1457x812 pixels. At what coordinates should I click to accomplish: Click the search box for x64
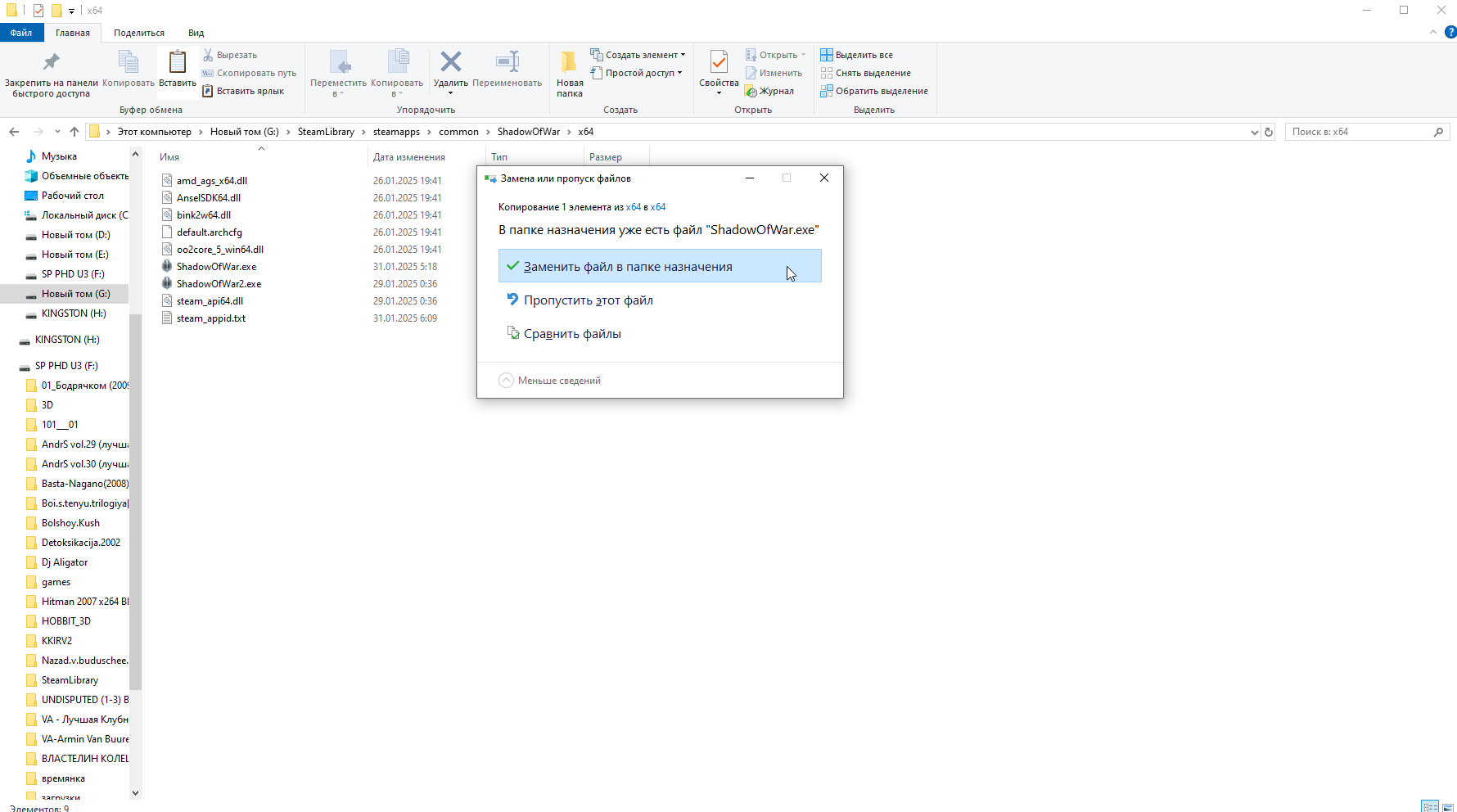pyautogui.click(x=1367, y=132)
